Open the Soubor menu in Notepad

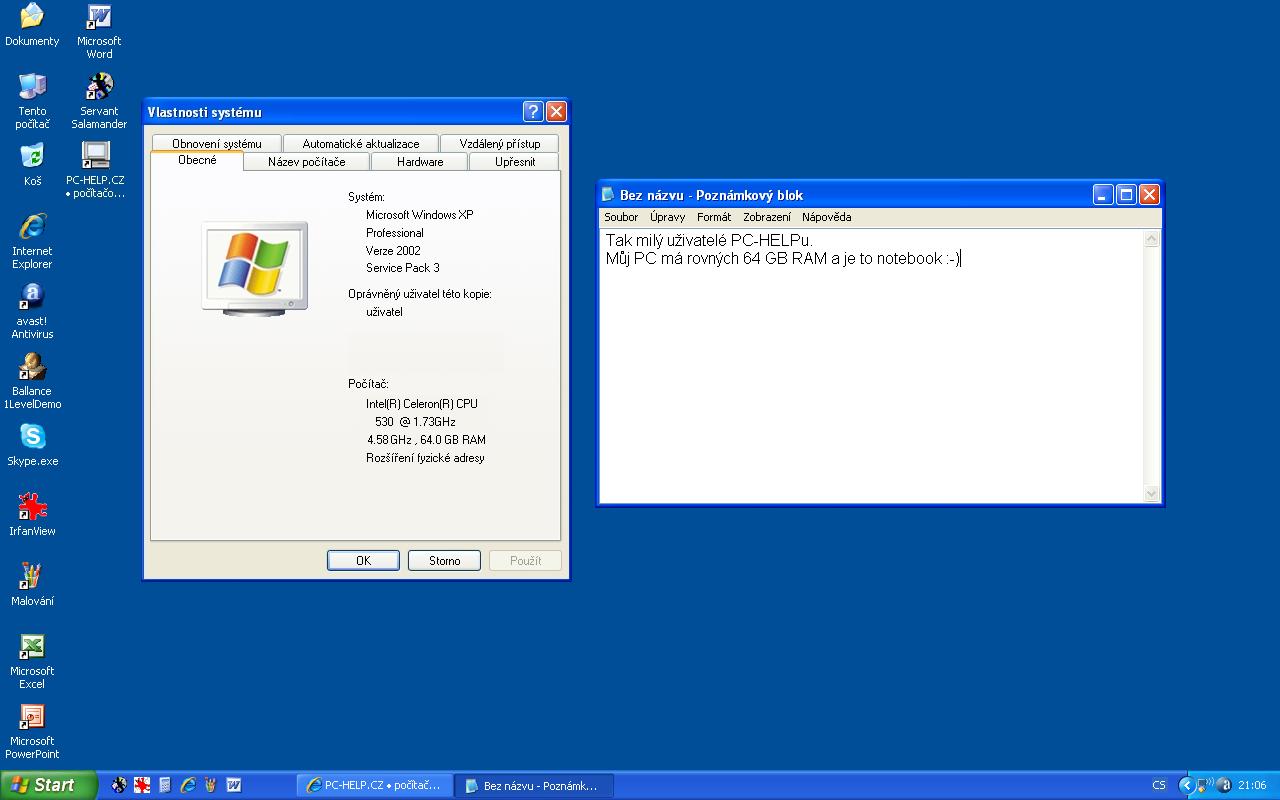pos(621,217)
